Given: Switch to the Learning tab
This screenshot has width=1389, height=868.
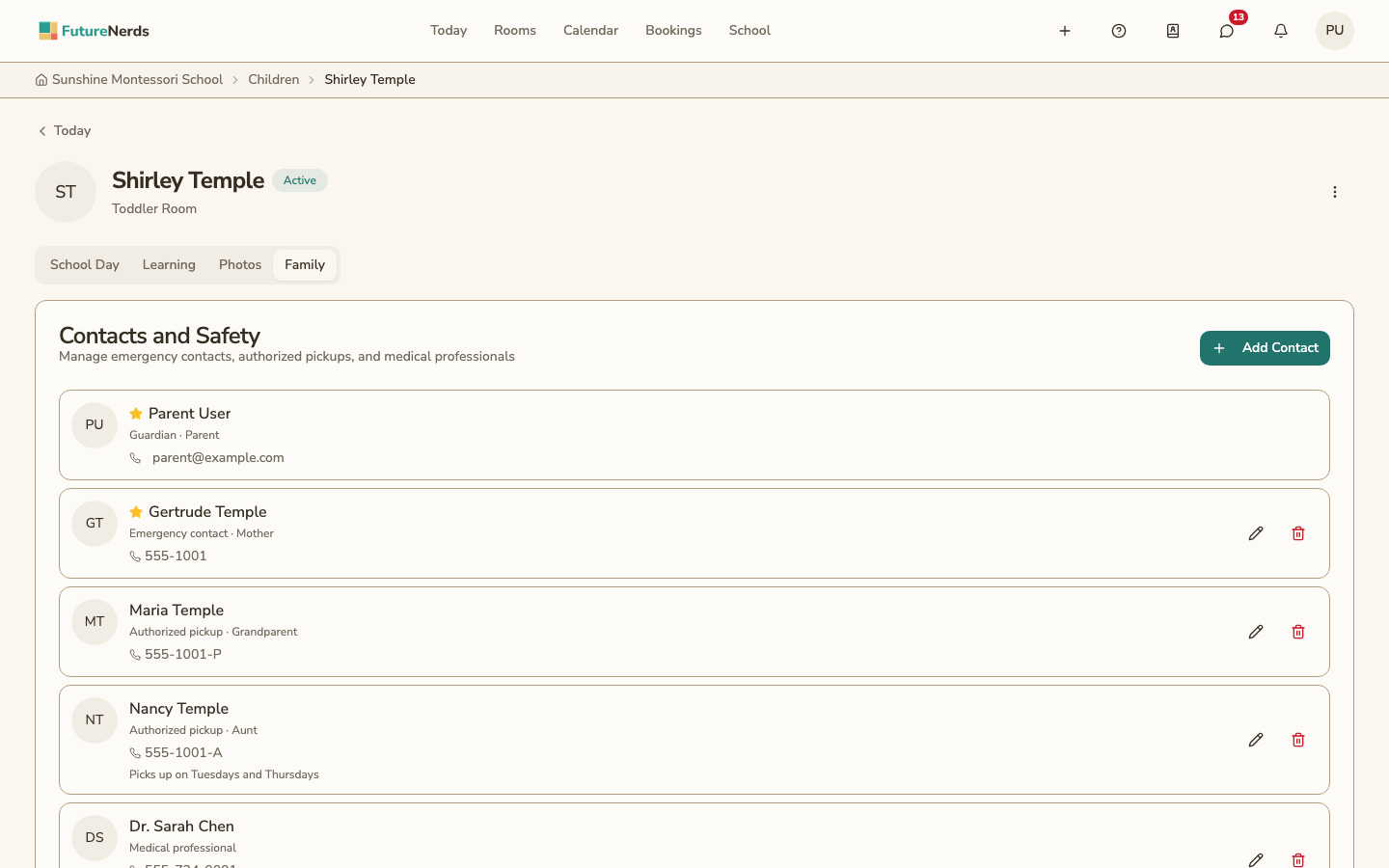Looking at the screenshot, I should pos(169,265).
